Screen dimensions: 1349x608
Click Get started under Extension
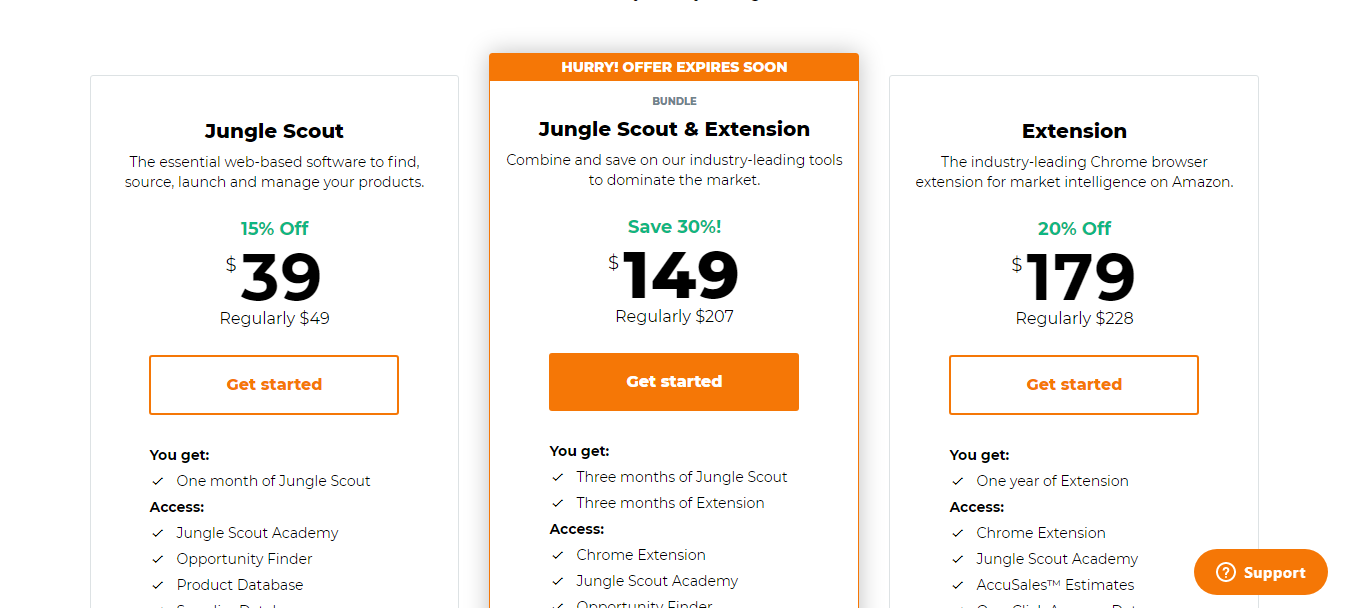[x=1073, y=384]
